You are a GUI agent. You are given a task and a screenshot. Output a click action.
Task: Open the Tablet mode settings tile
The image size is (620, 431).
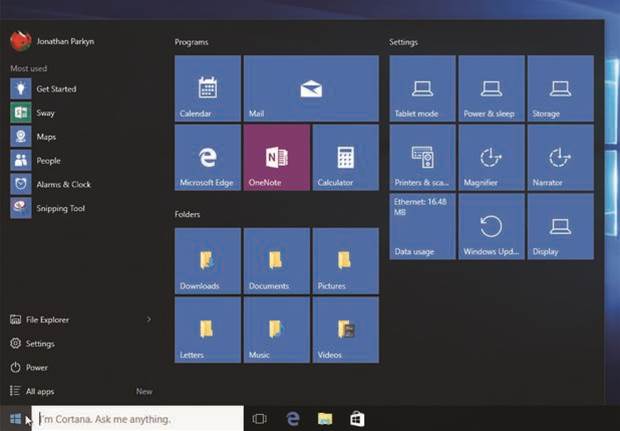pyautogui.click(x=422, y=88)
